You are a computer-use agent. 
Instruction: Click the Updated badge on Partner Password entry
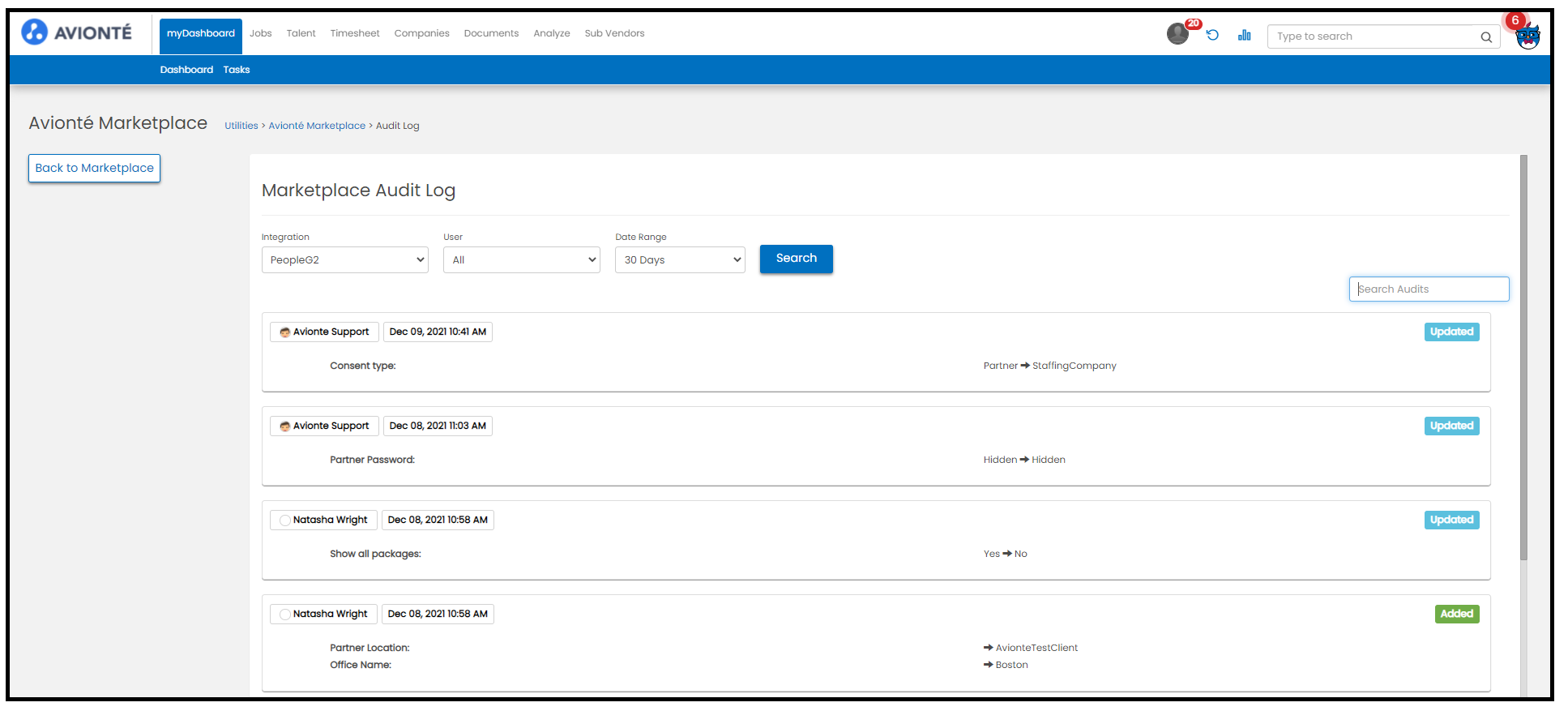pos(1452,426)
